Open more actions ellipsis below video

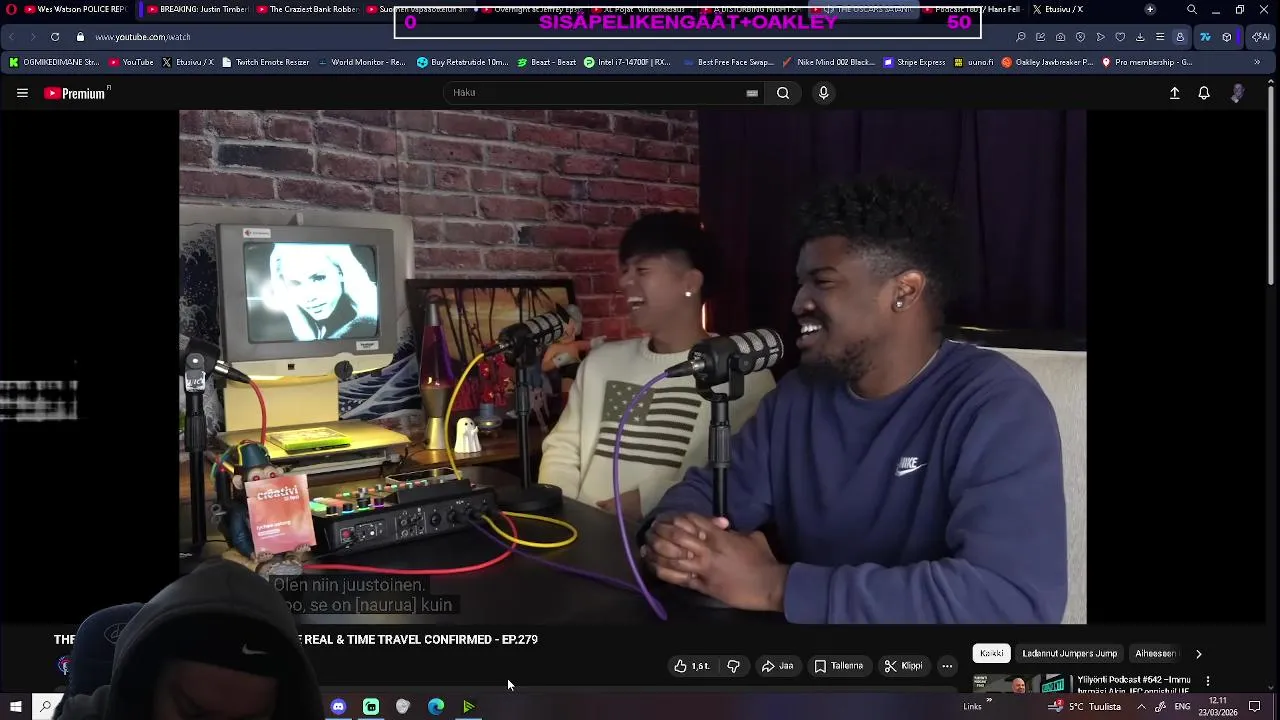coord(947,666)
